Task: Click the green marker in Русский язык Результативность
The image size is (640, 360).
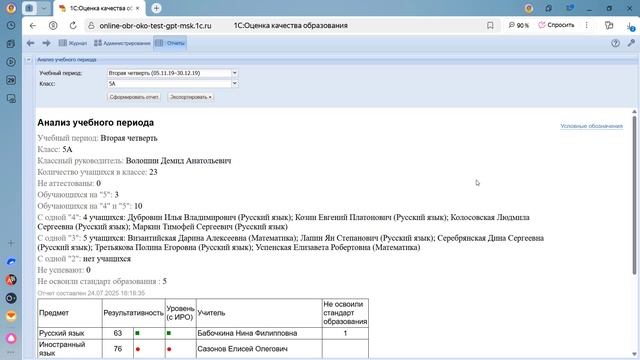Action: pos(138,333)
